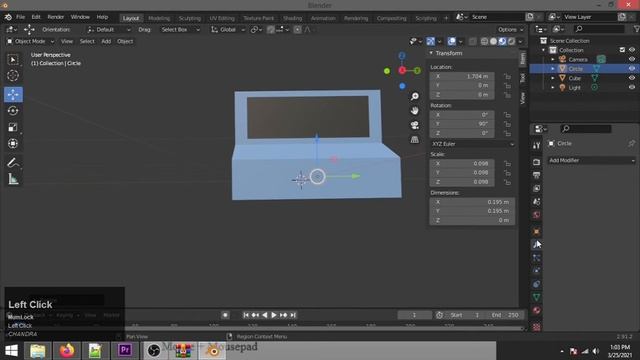640x360 pixels.
Task: Open the Object Constraints properties tab
Action: pos(536,284)
